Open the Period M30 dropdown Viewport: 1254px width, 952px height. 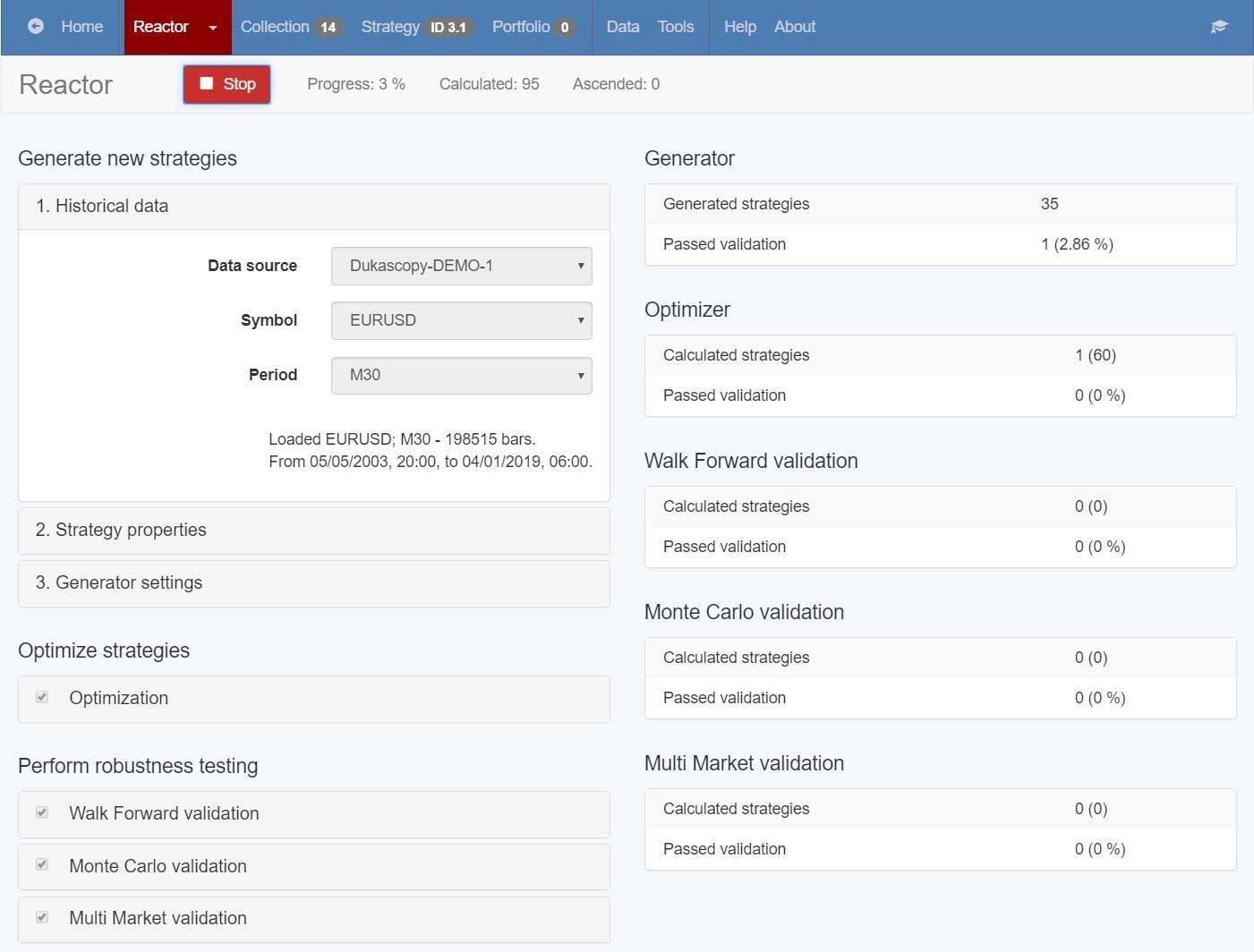pyautogui.click(x=462, y=375)
